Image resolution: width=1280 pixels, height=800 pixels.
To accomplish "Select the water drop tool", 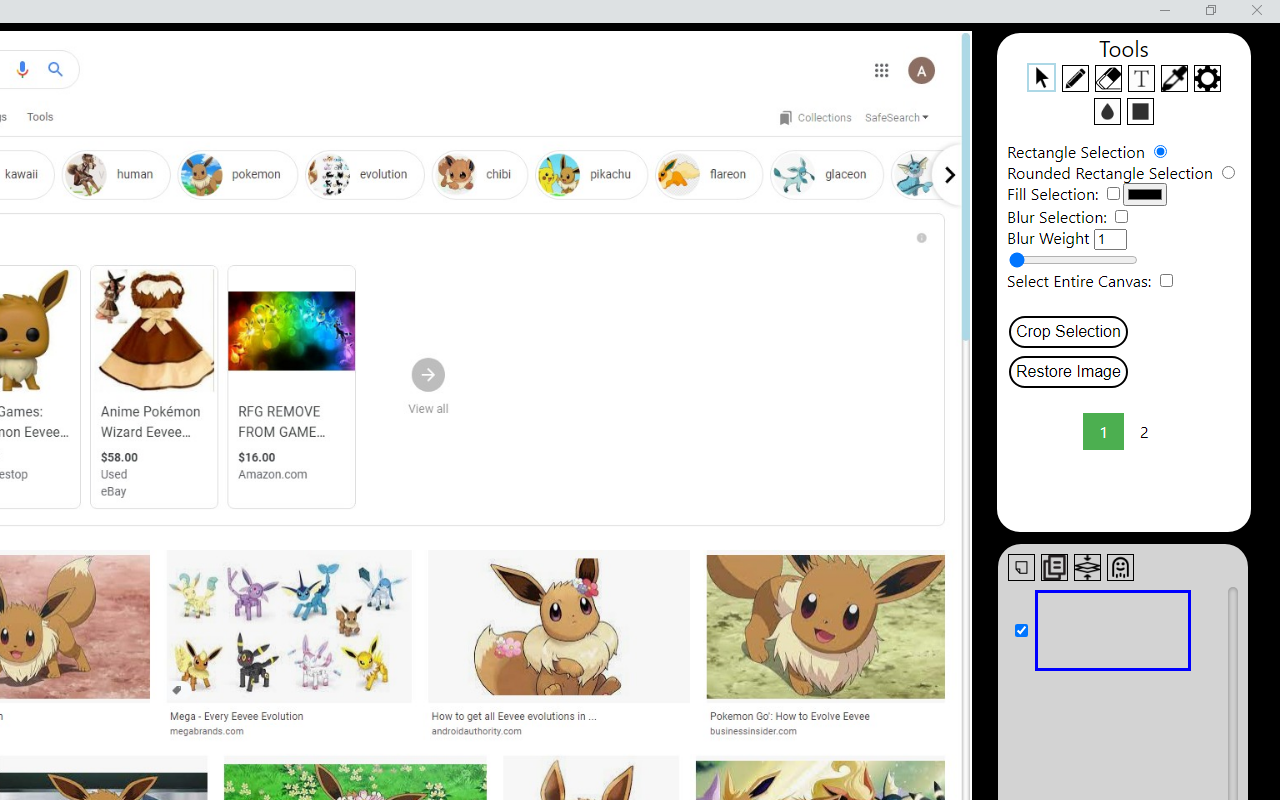I will [1107, 111].
